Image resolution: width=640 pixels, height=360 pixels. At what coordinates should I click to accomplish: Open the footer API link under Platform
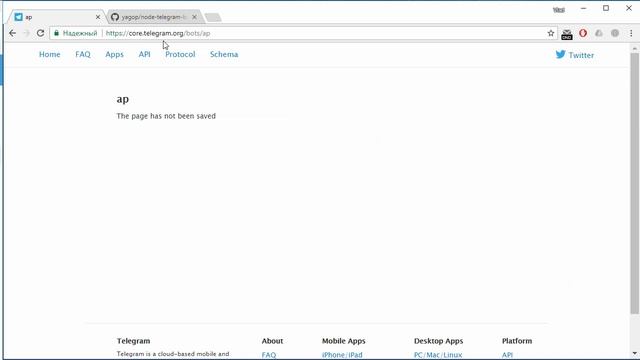pyautogui.click(x=507, y=355)
